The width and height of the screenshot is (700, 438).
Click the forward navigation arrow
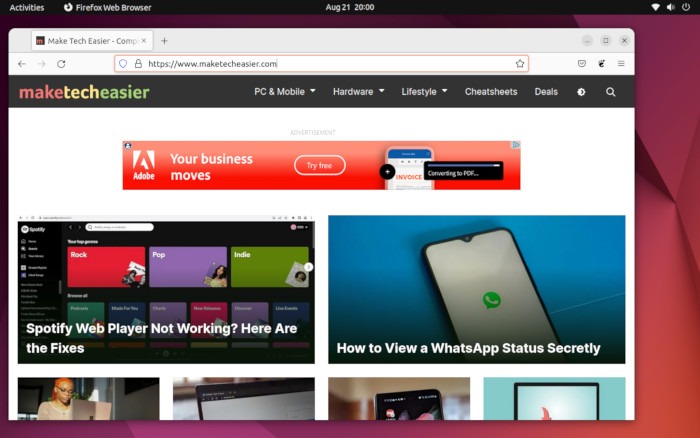(x=42, y=64)
